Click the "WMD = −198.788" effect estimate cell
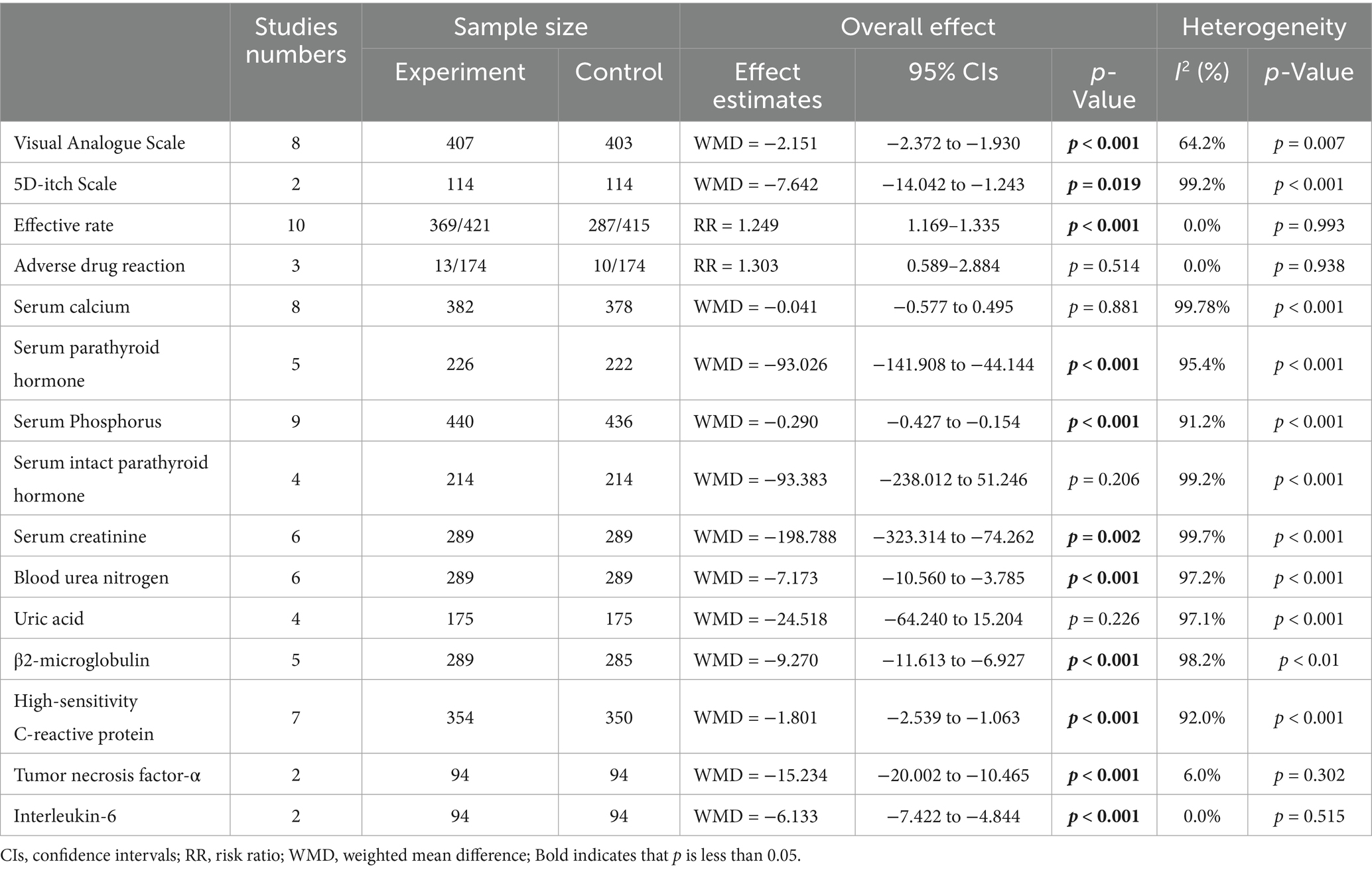Image resolution: width=1372 pixels, height=870 pixels. coord(765,536)
